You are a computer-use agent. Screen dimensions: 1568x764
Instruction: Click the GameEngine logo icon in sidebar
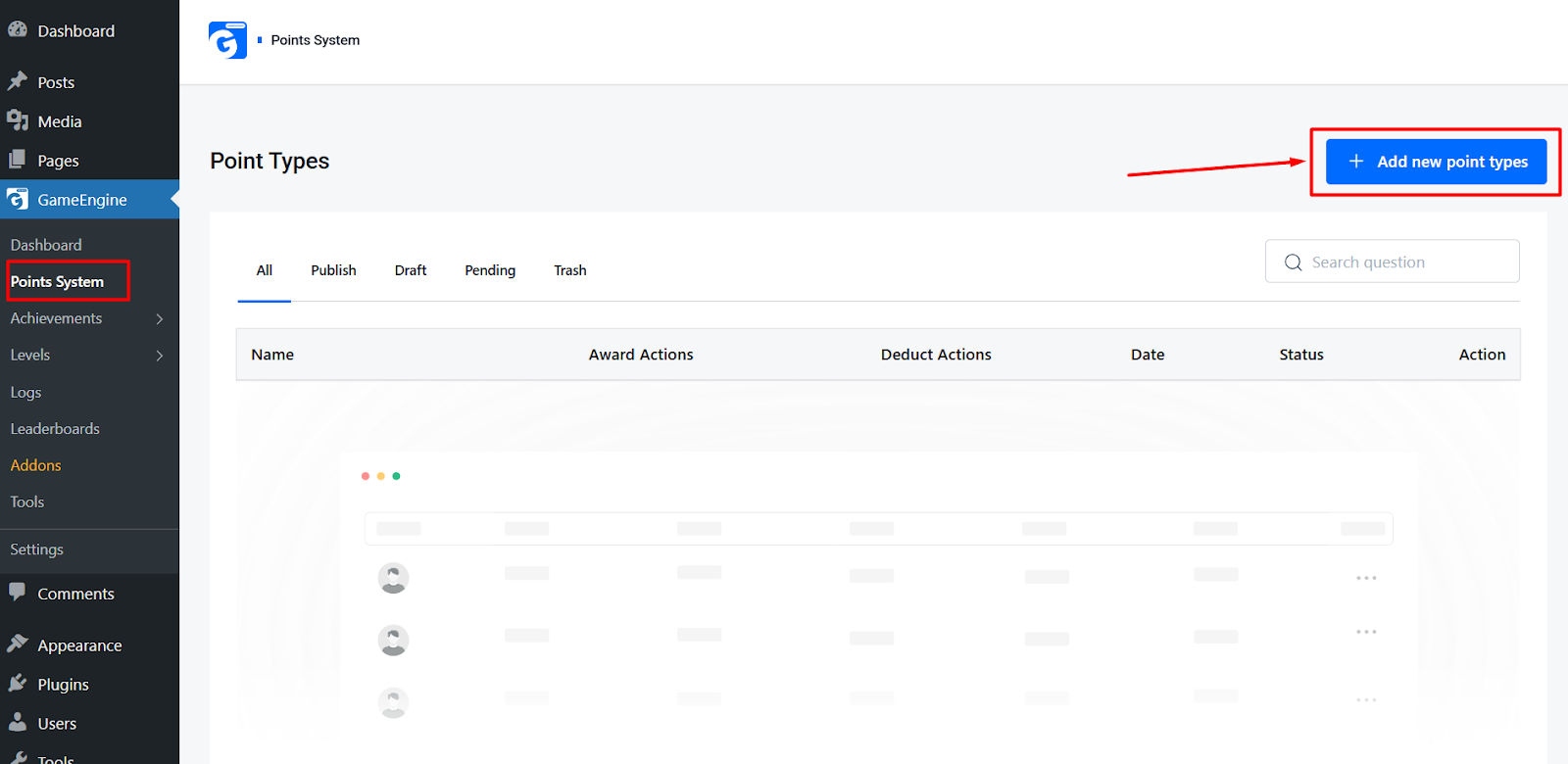point(18,199)
